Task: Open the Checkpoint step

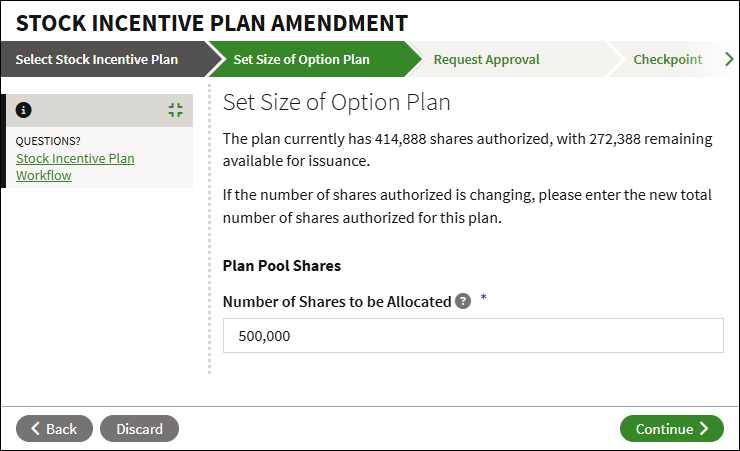Action: pos(667,59)
